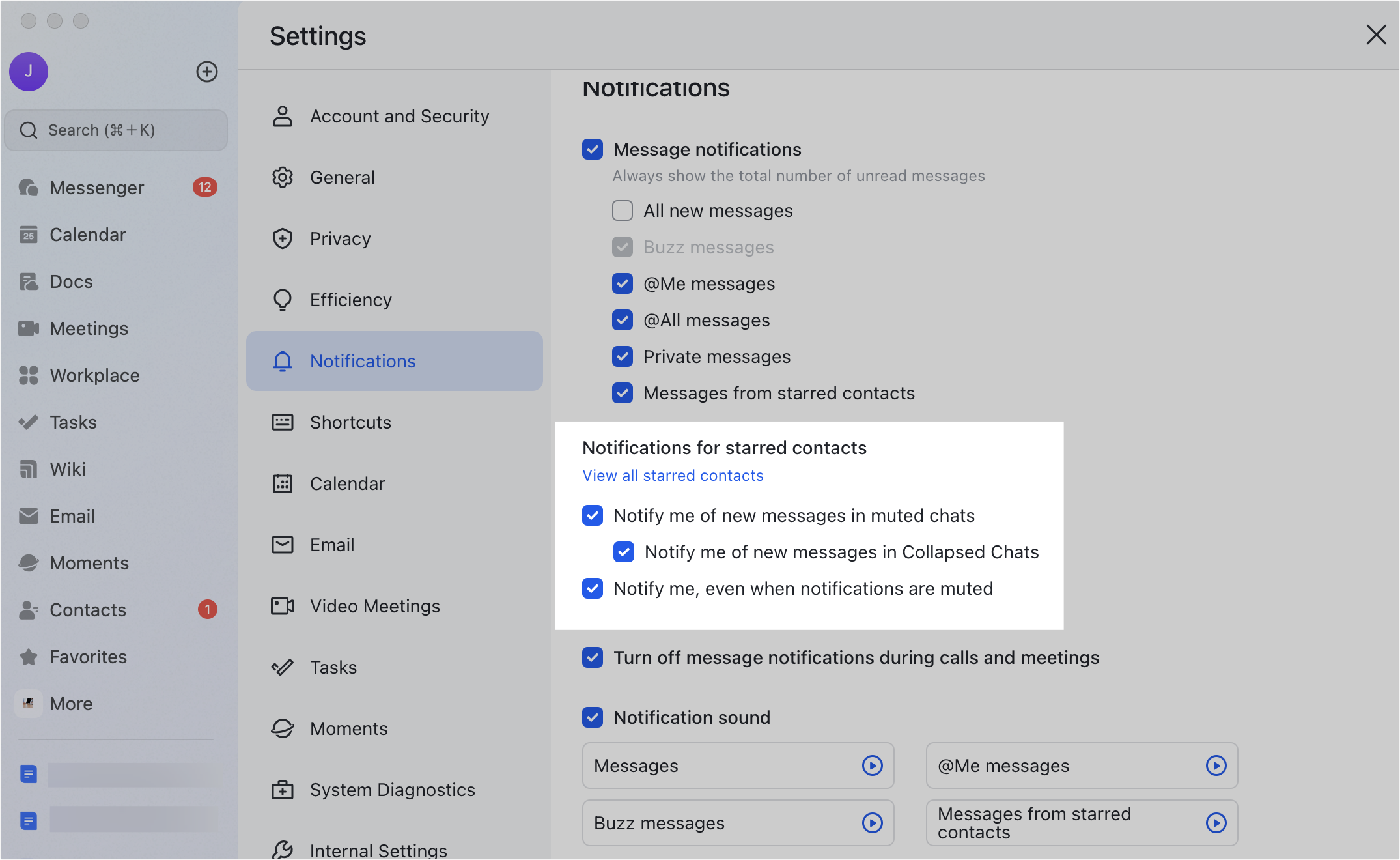Open Messenger from the sidebar

tap(96, 188)
